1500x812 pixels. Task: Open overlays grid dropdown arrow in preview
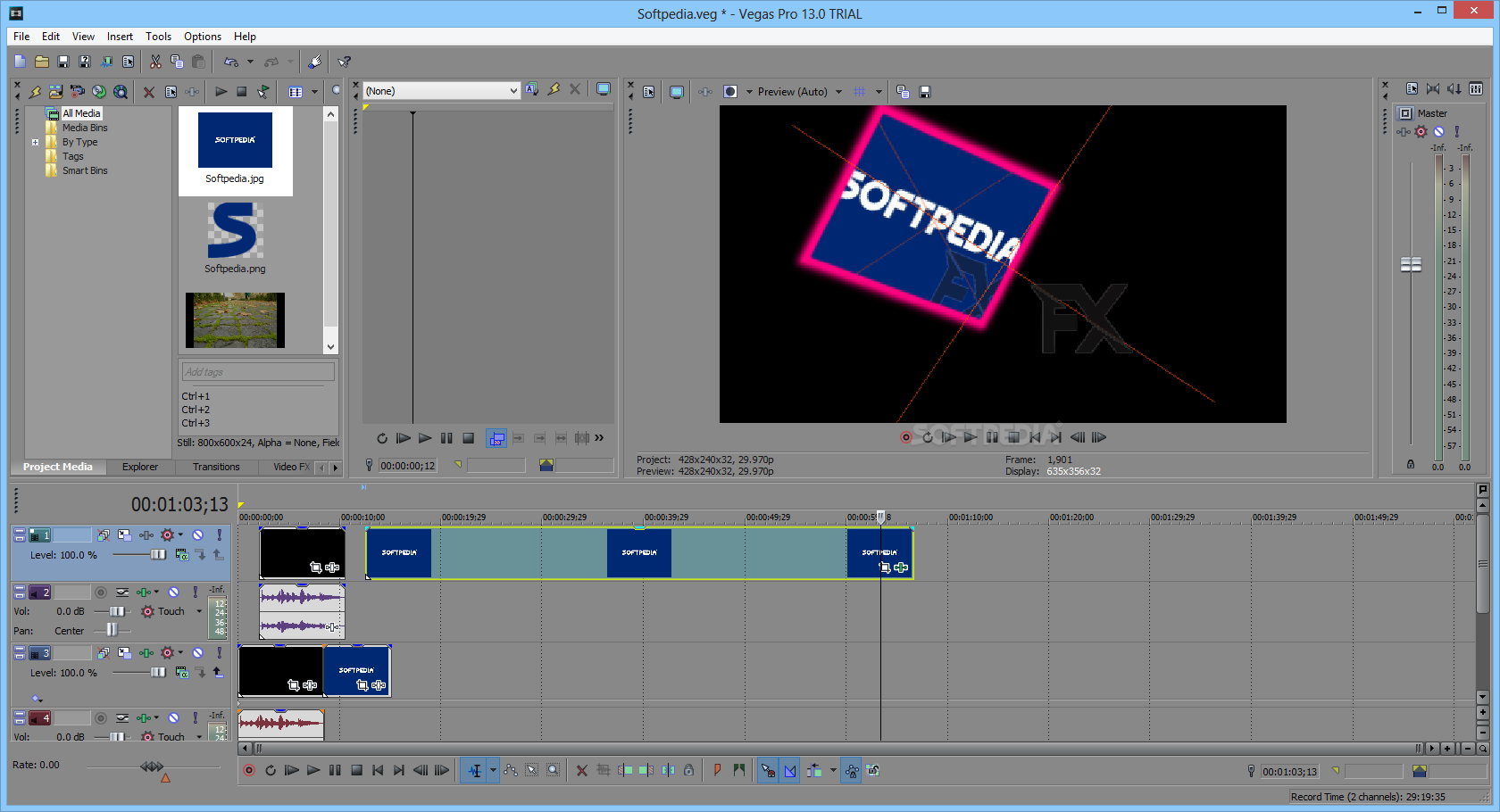pos(879,92)
